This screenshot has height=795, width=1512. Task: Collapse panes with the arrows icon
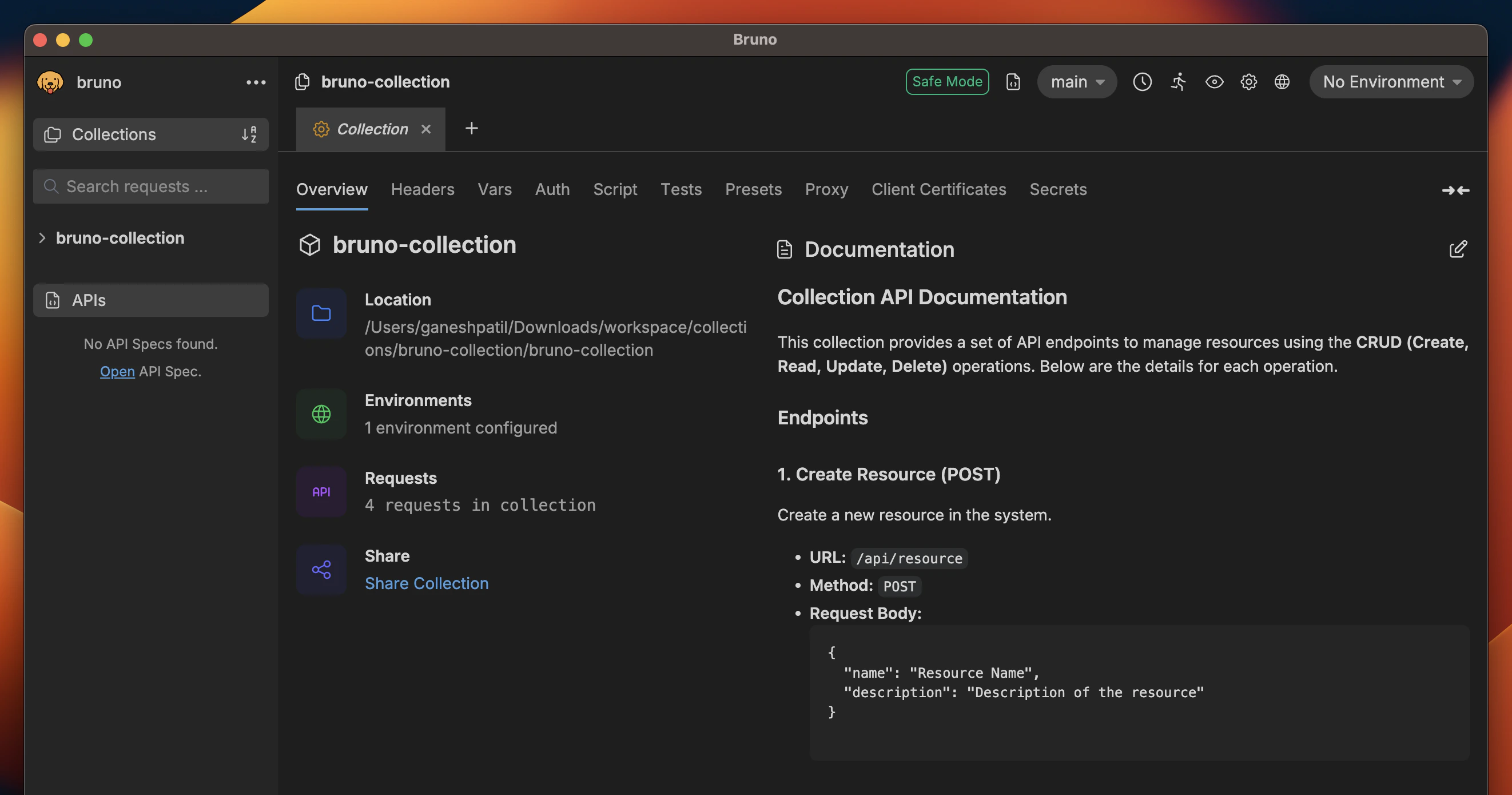click(x=1455, y=190)
